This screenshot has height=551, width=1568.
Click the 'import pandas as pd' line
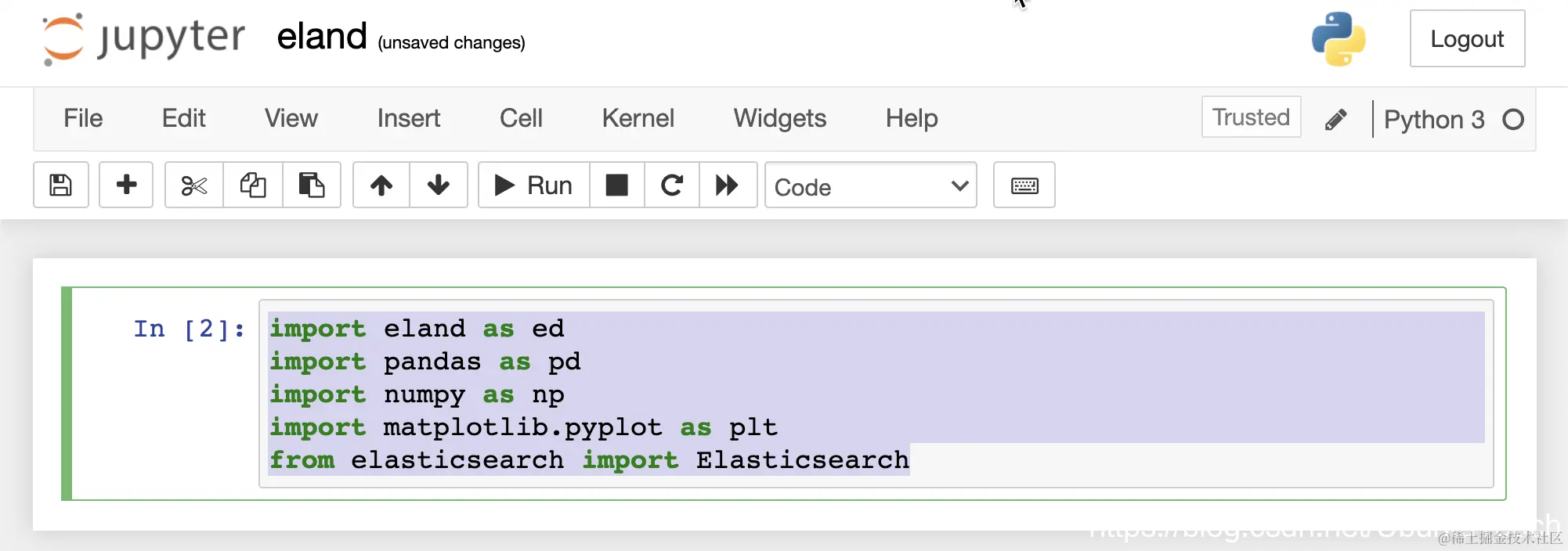pyautogui.click(x=425, y=362)
